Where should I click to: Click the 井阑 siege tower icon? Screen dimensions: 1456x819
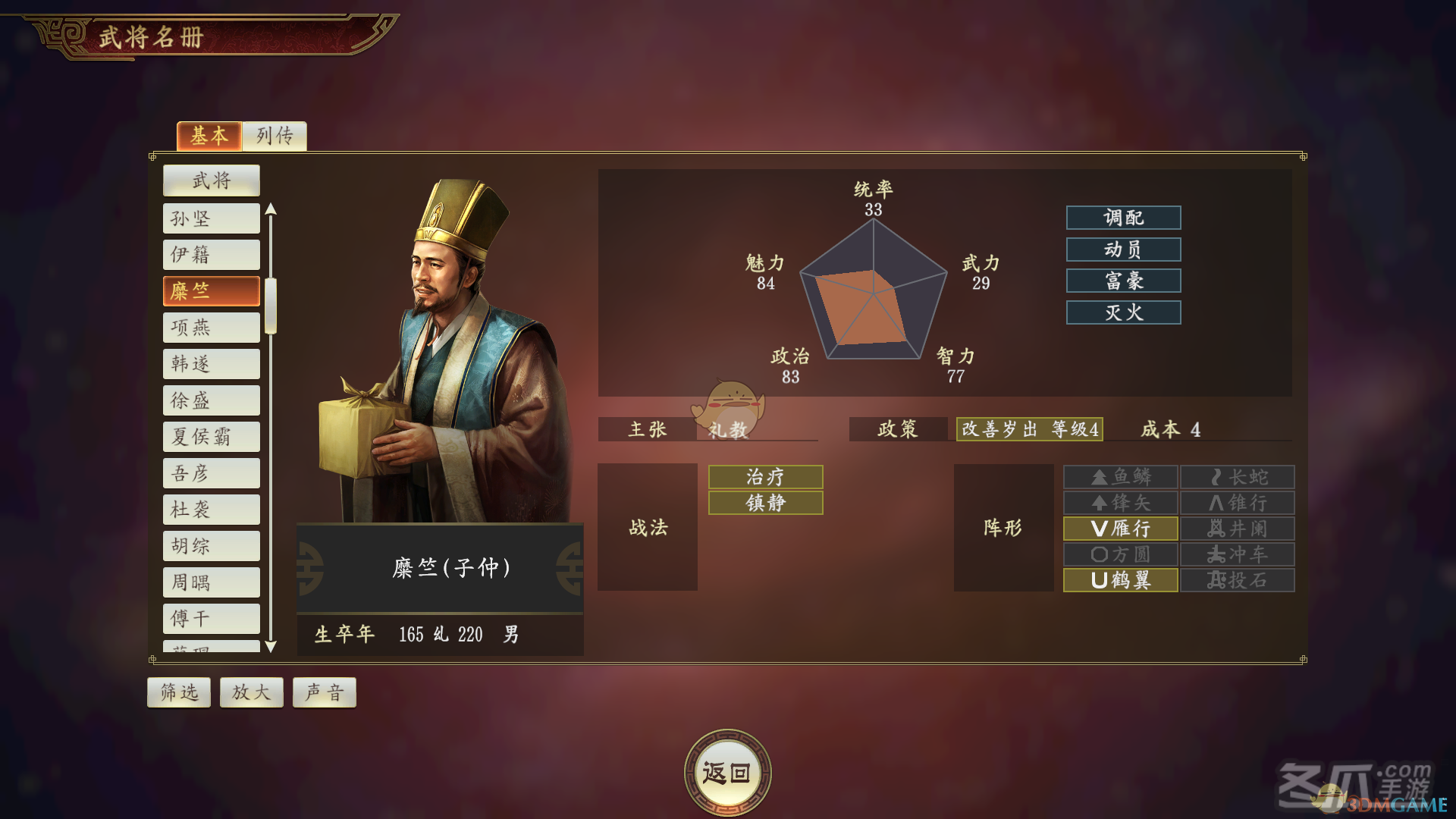point(1237,529)
